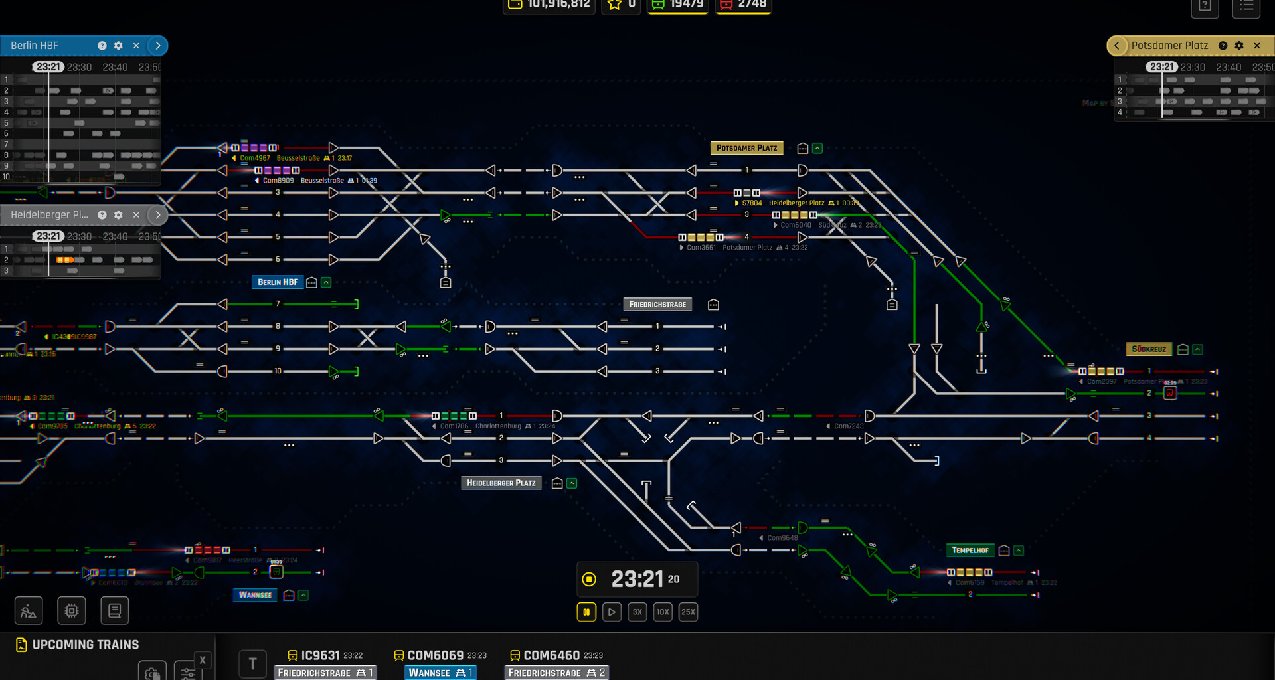Screen dimensions: 1275x680
Task: Click station icon beside Wannsee label
Action: tap(289, 595)
